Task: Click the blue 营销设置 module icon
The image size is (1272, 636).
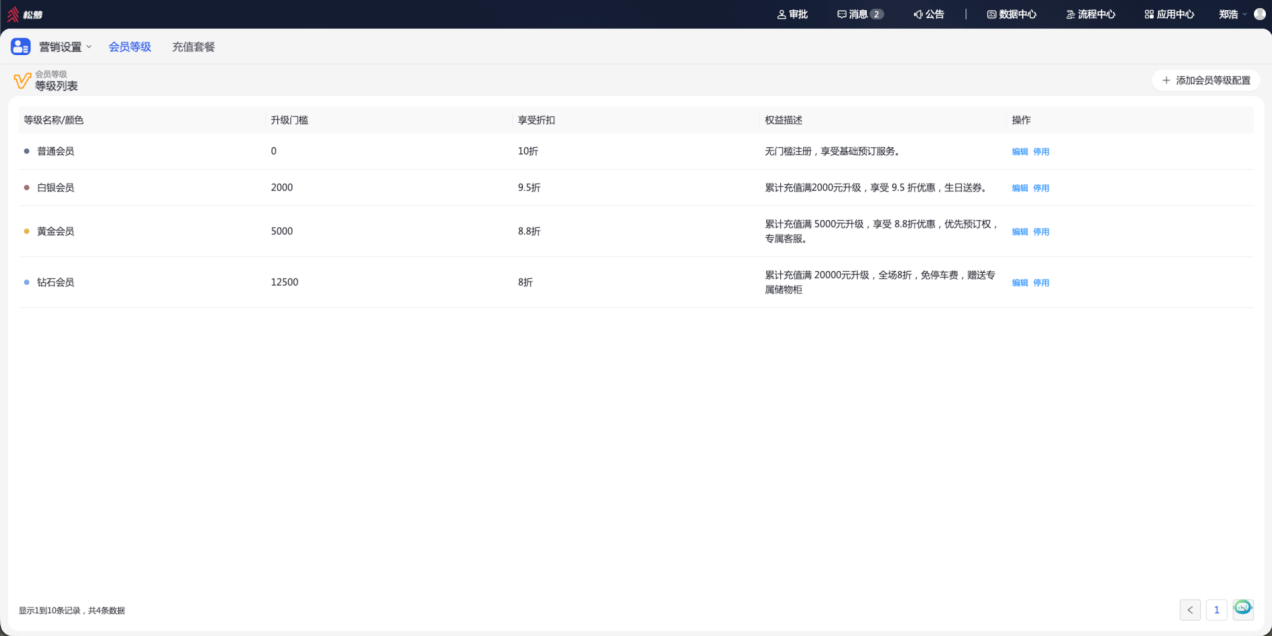Action: click(21, 46)
